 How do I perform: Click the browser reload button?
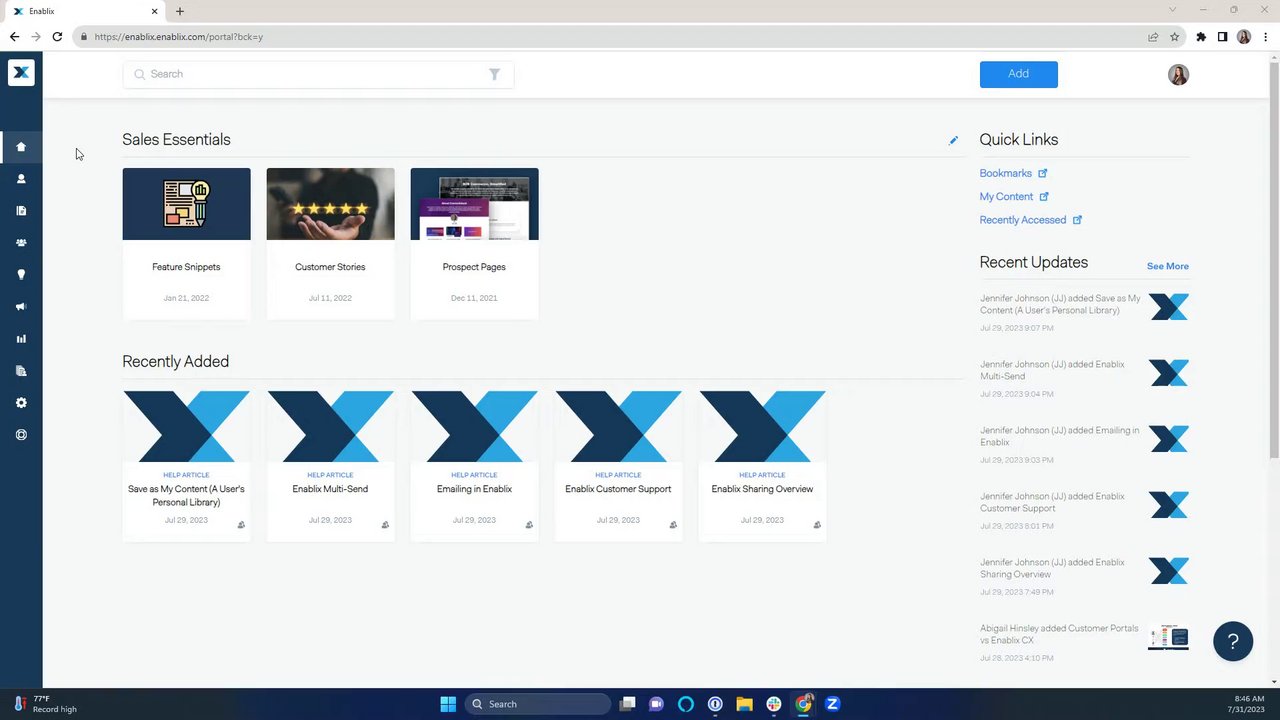pyautogui.click(x=57, y=37)
